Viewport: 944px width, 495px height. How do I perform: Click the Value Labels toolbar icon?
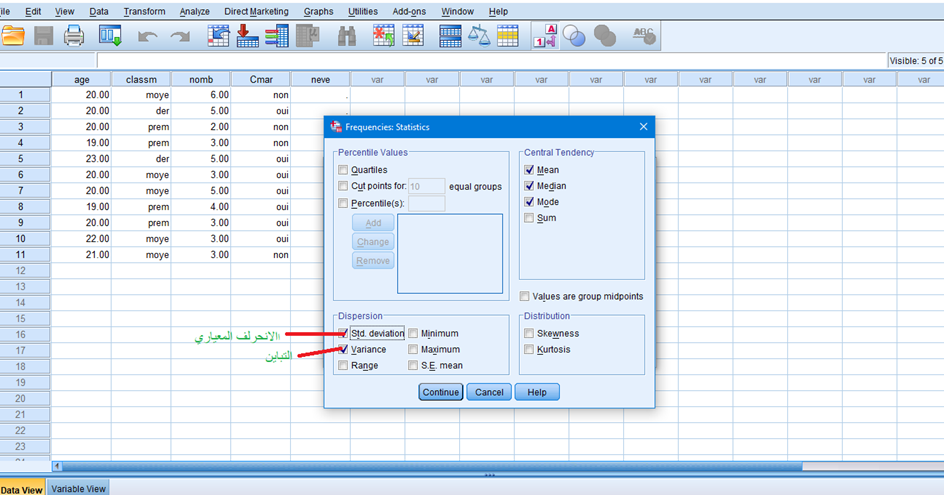point(545,36)
